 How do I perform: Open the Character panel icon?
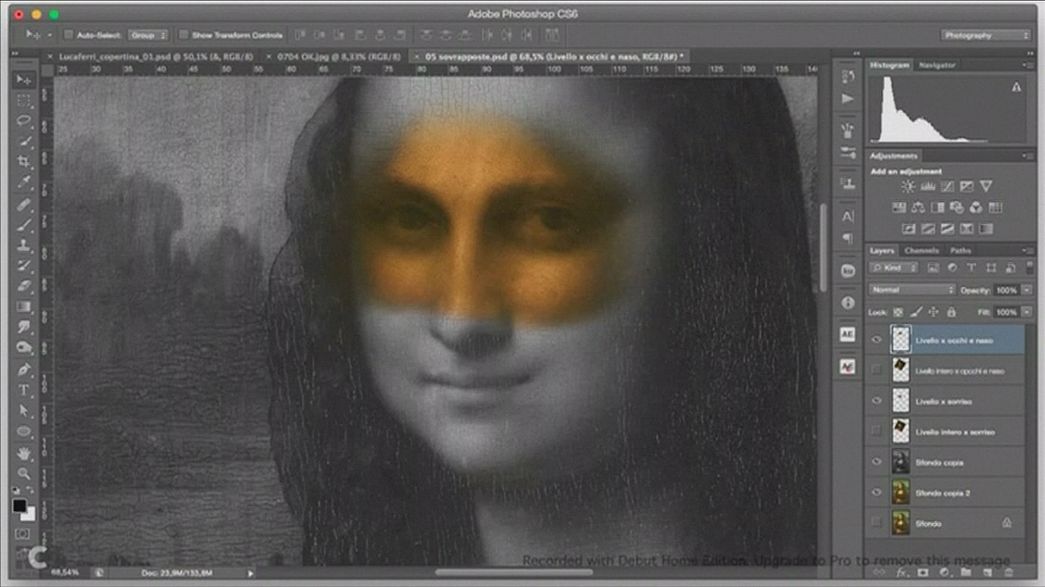[848, 217]
